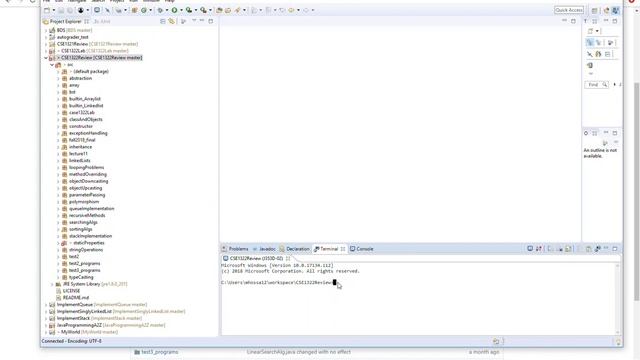Click the green Run button in toolbar

[174, 10]
